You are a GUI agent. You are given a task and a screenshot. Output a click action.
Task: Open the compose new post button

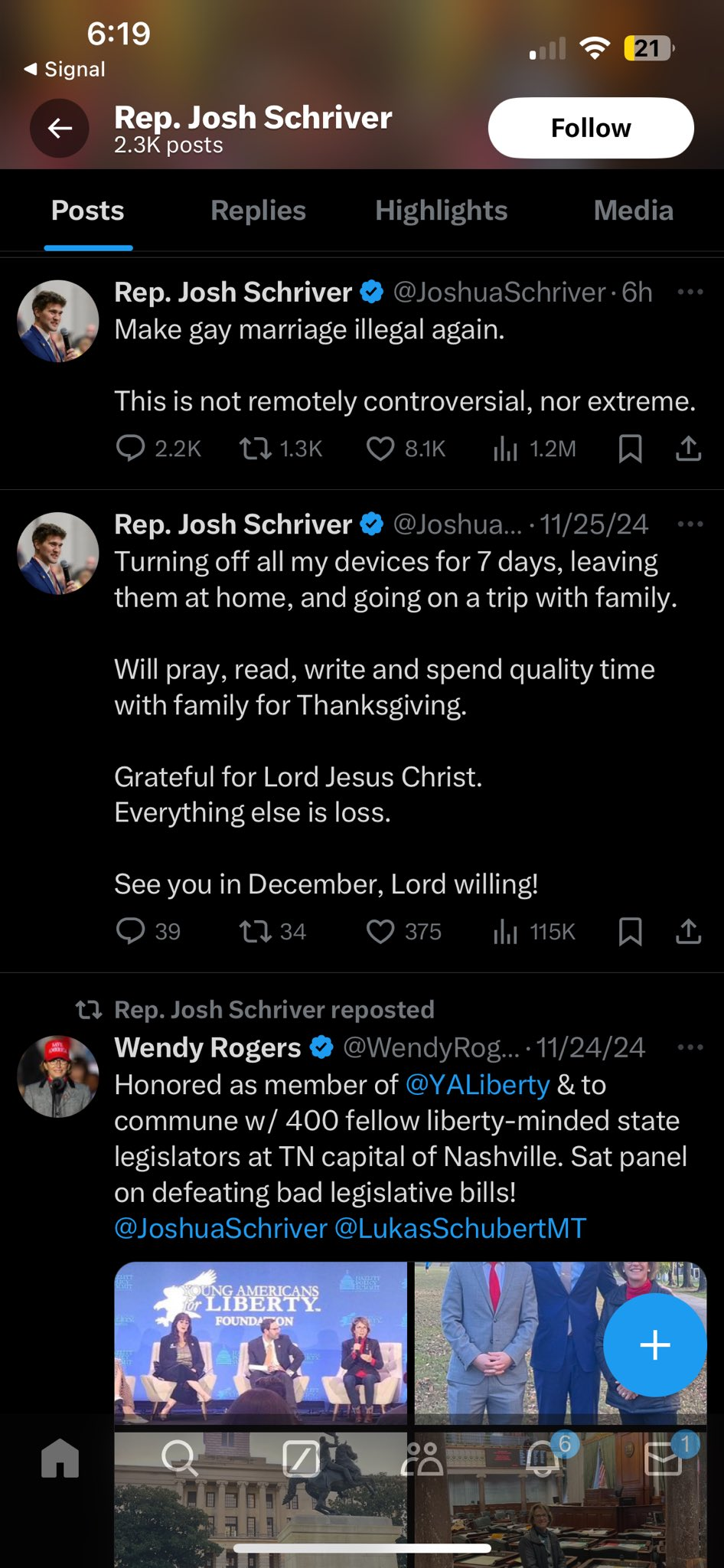(x=654, y=1344)
